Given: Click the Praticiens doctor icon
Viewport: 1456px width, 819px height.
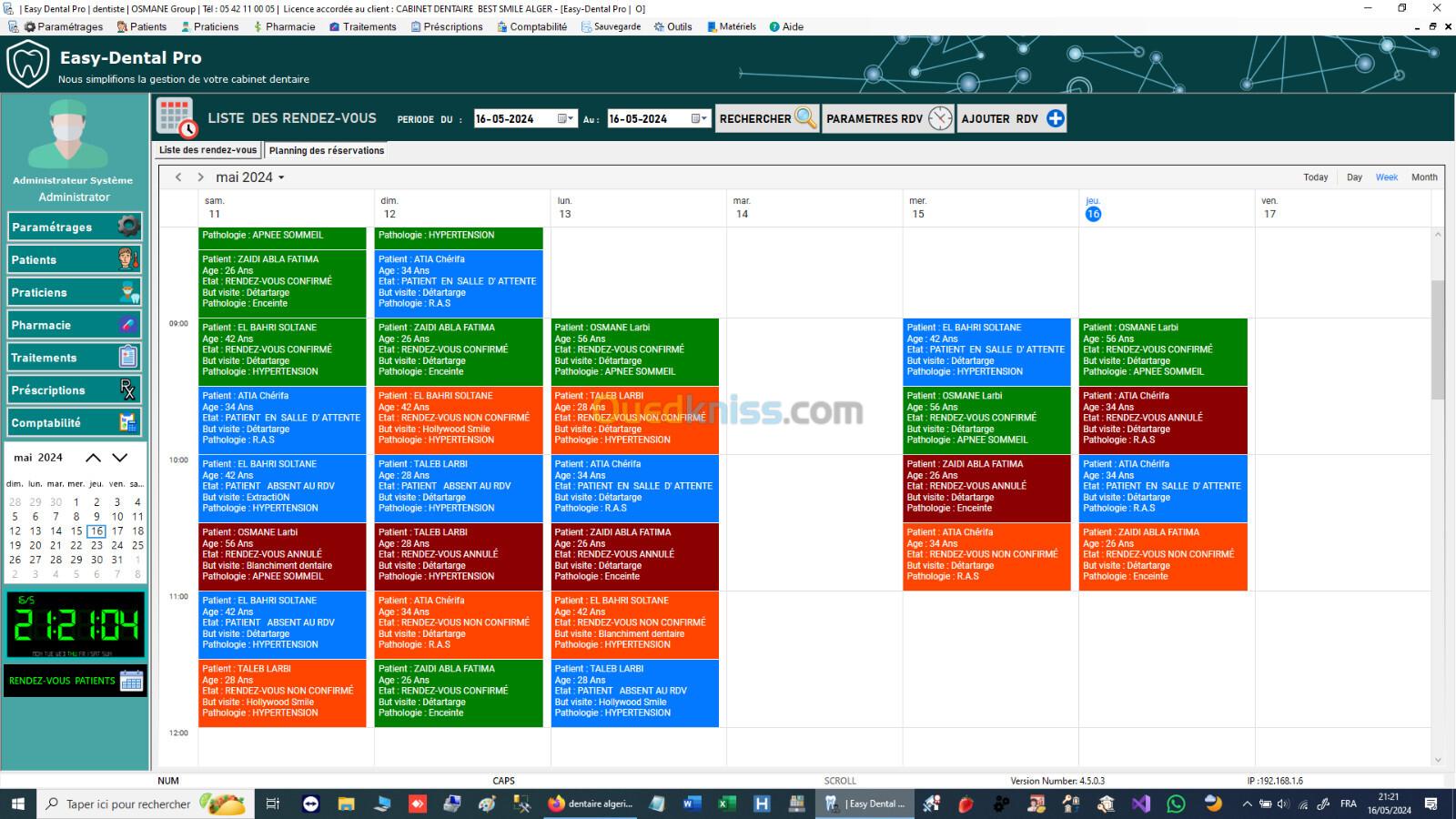Looking at the screenshot, I should tap(128, 292).
